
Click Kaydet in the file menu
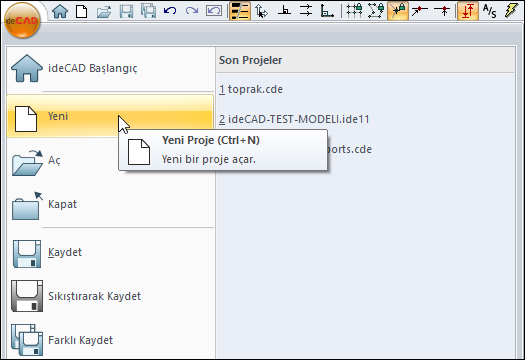click(x=110, y=253)
